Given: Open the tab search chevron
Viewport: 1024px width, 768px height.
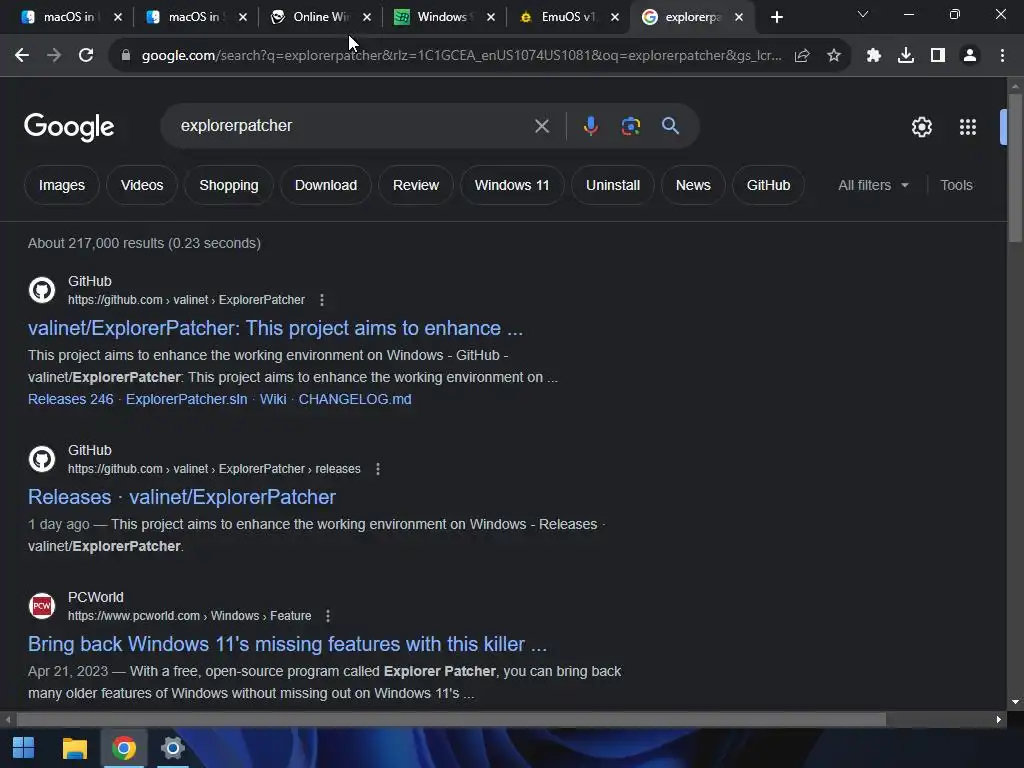Looking at the screenshot, I should click(x=863, y=14).
